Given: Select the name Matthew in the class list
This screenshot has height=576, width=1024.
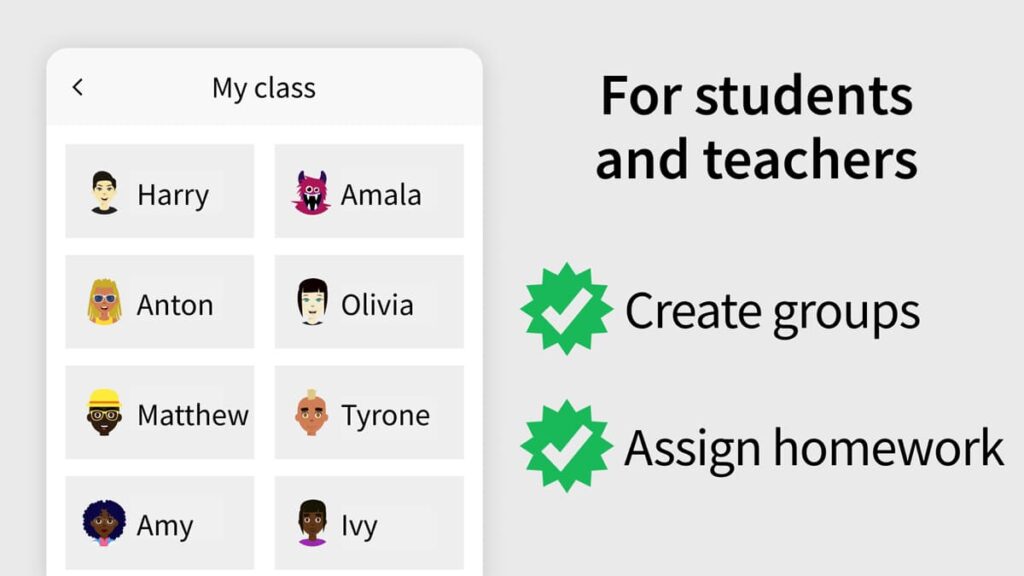Looking at the screenshot, I should (193, 415).
